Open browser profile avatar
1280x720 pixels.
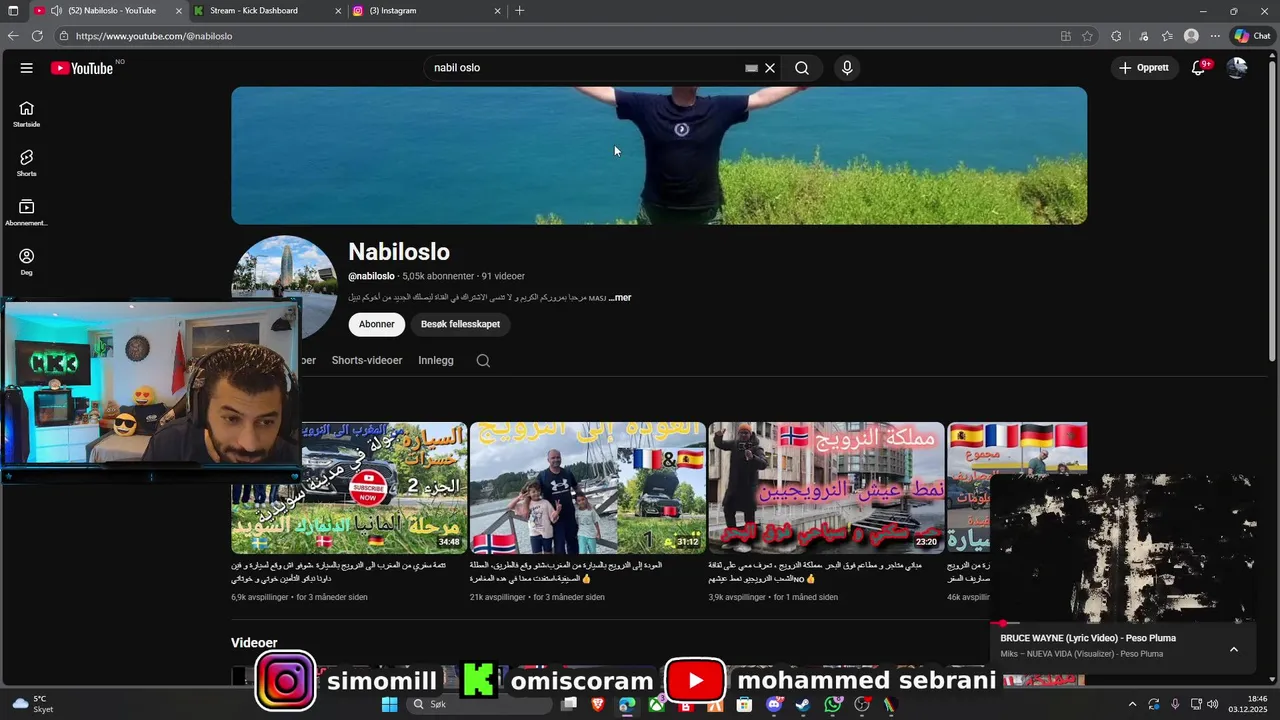pos(1191,36)
